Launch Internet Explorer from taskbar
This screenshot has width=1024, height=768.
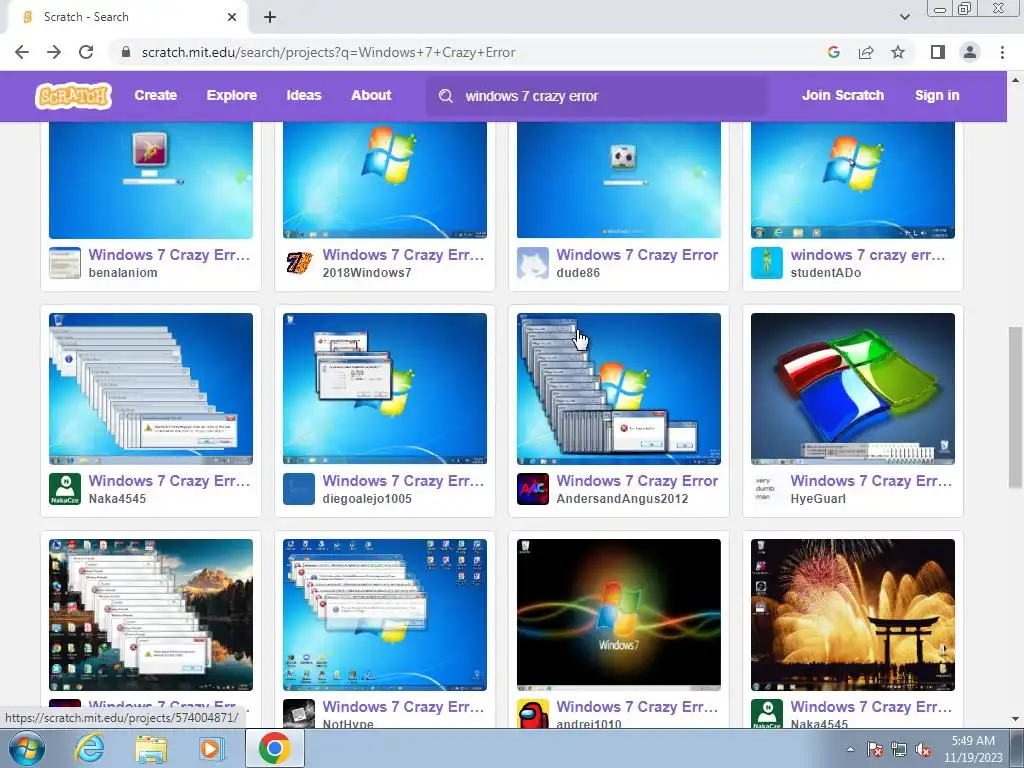(89, 748)
